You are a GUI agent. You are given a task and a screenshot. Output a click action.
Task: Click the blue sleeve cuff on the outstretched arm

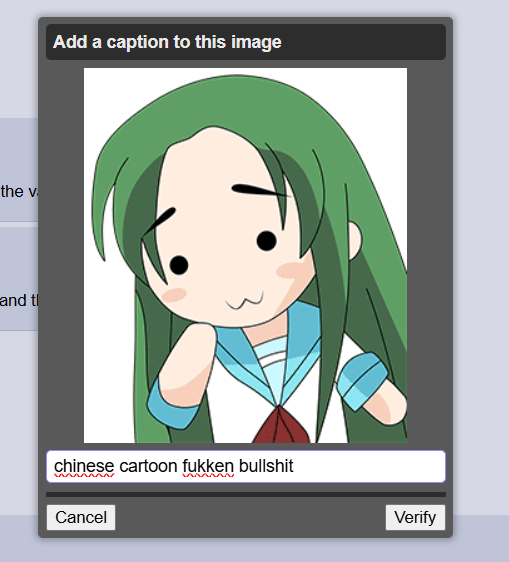362,381
